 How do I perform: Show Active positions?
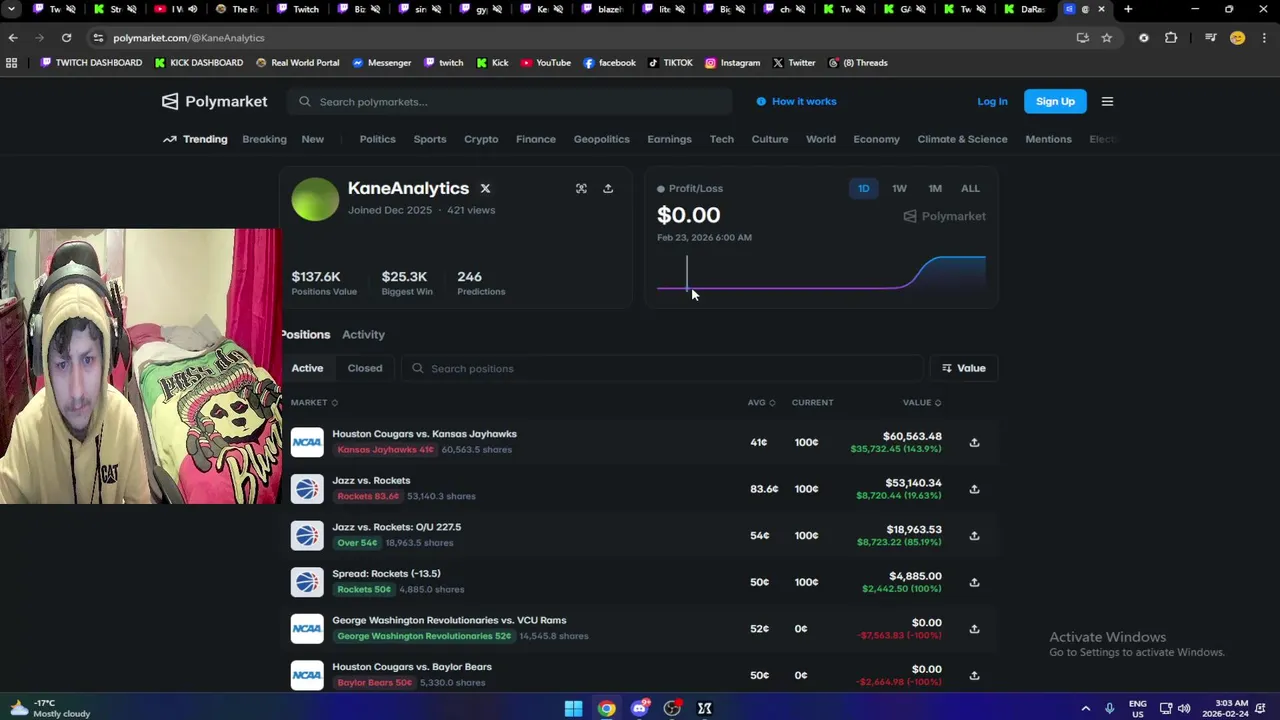click(x=307, y=368)
